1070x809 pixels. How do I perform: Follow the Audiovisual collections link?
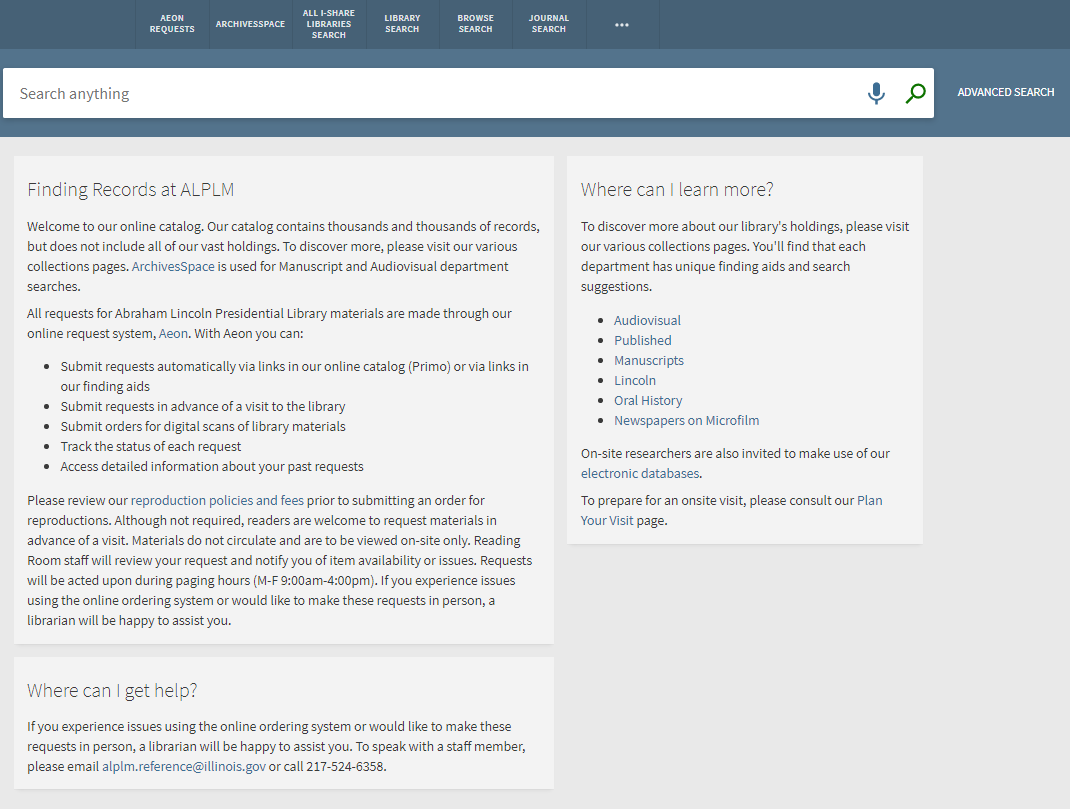[647, 321]
